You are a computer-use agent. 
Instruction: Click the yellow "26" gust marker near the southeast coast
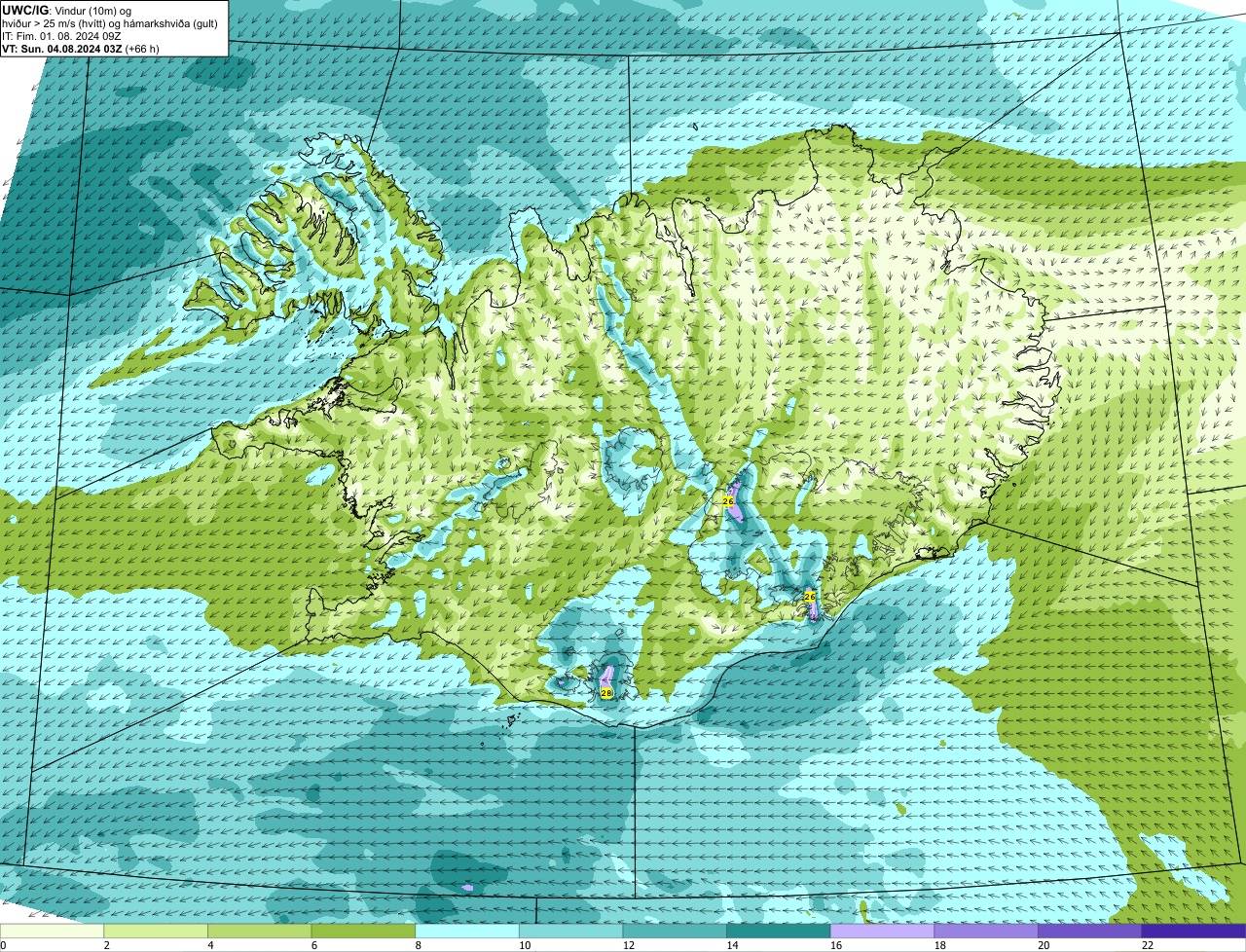(809, 596)
